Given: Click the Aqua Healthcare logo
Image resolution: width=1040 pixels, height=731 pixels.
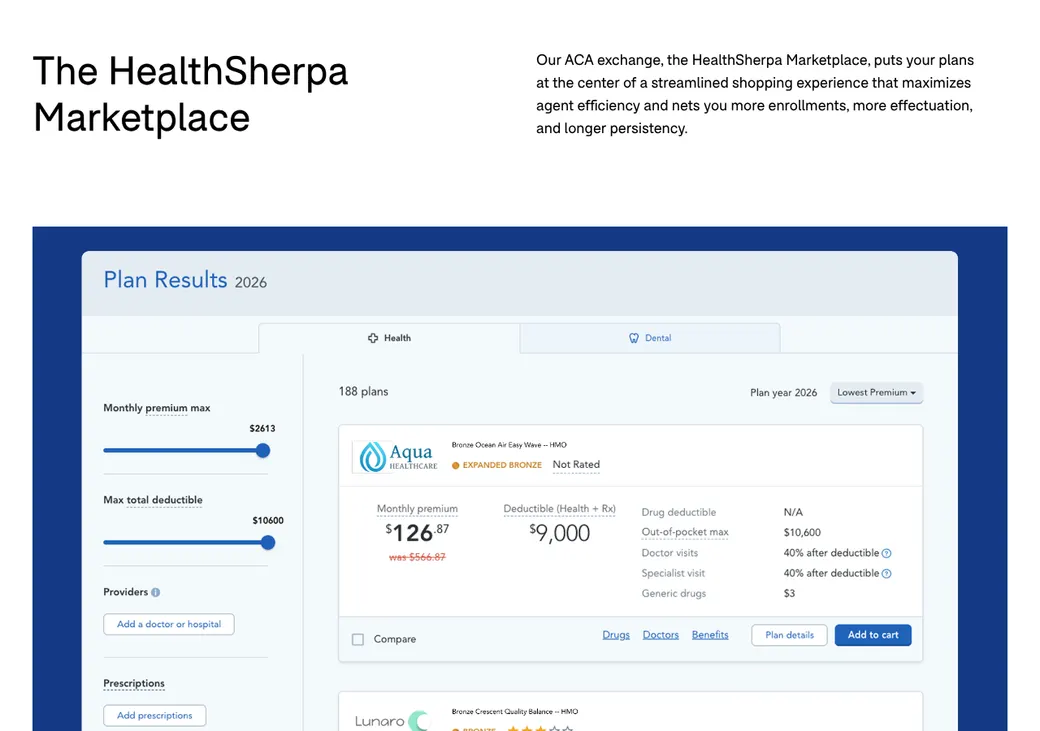Looking at the screenshot, I should point(396,456).
